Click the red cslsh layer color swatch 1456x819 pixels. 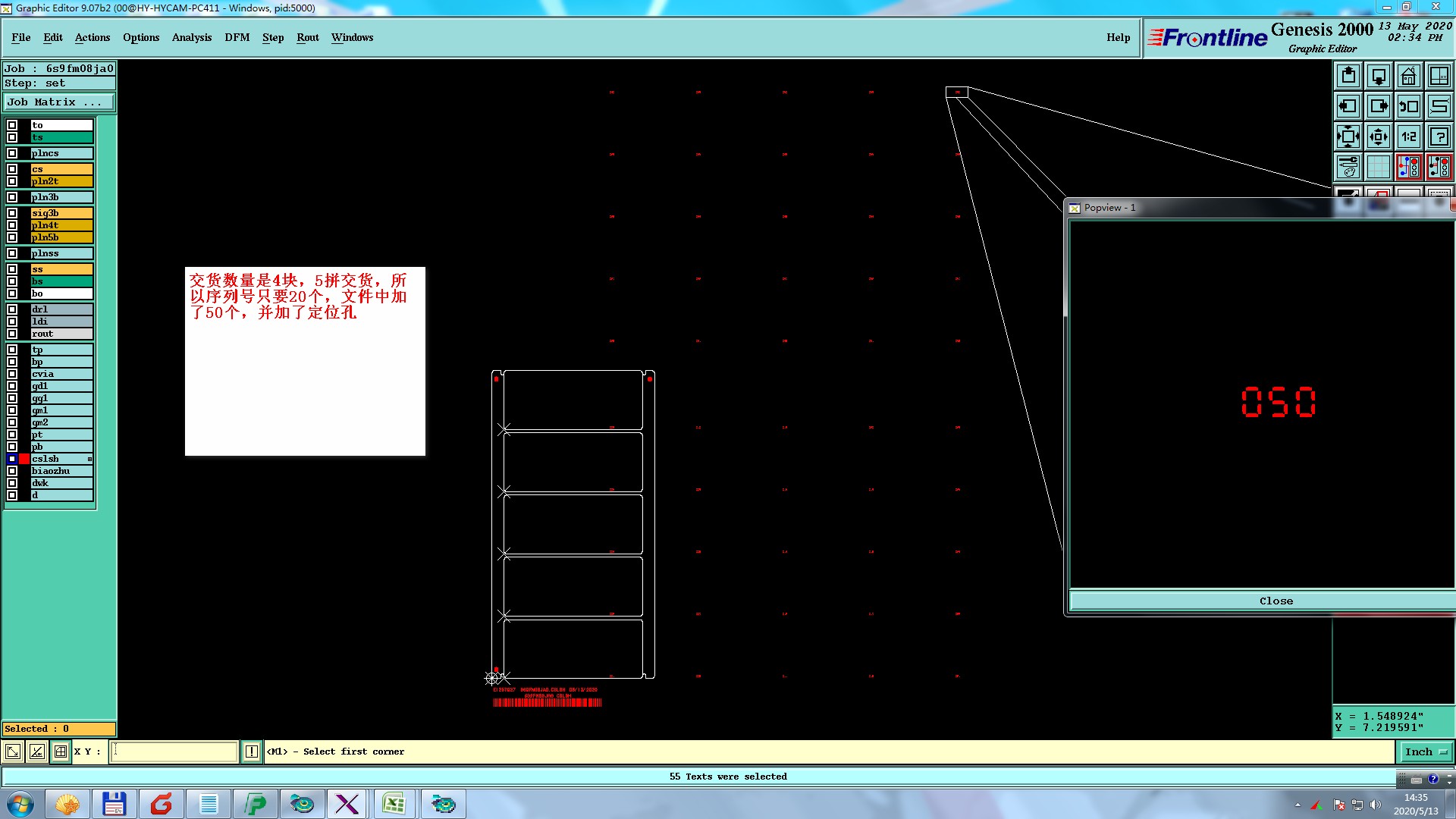pyautogui.click(x=24, y=459)
